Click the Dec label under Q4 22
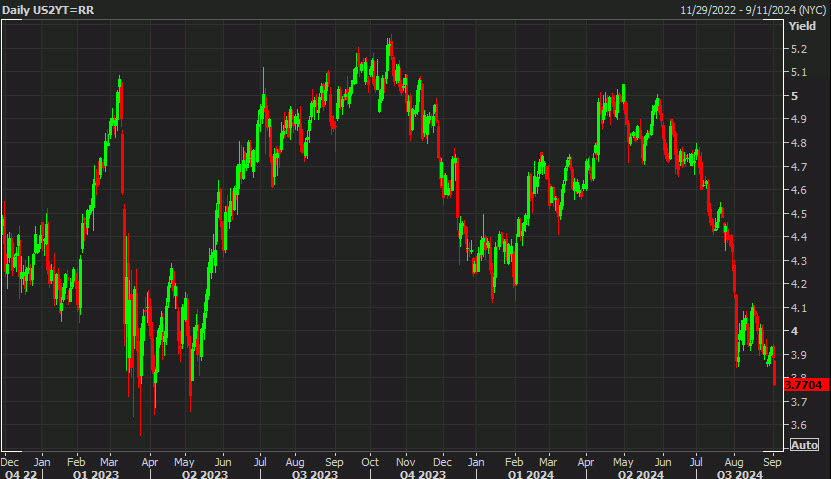This screenshot has height=479, width=831. pos(10,462)
